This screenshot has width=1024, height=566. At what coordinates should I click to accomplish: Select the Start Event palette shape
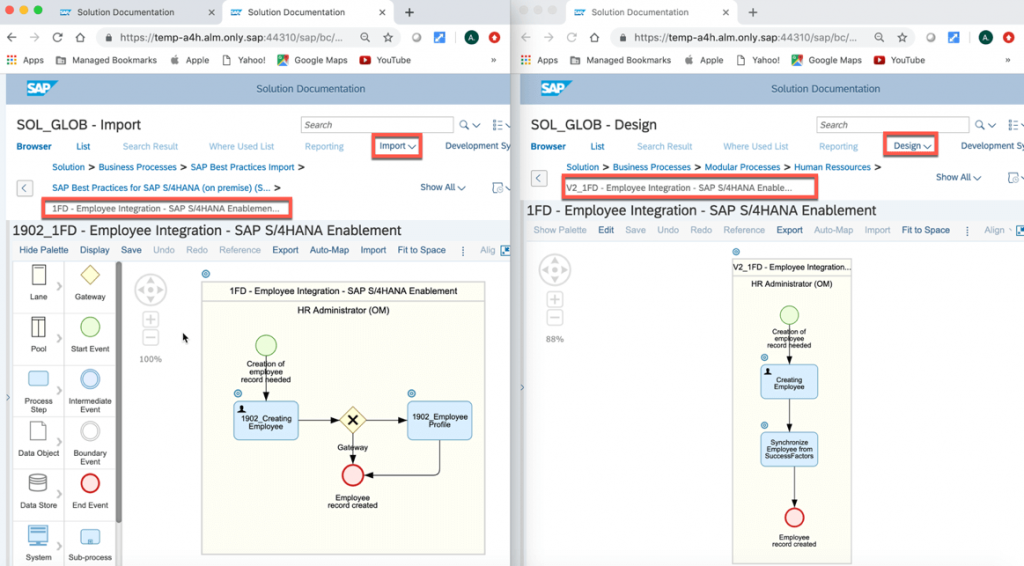[90, 327]
